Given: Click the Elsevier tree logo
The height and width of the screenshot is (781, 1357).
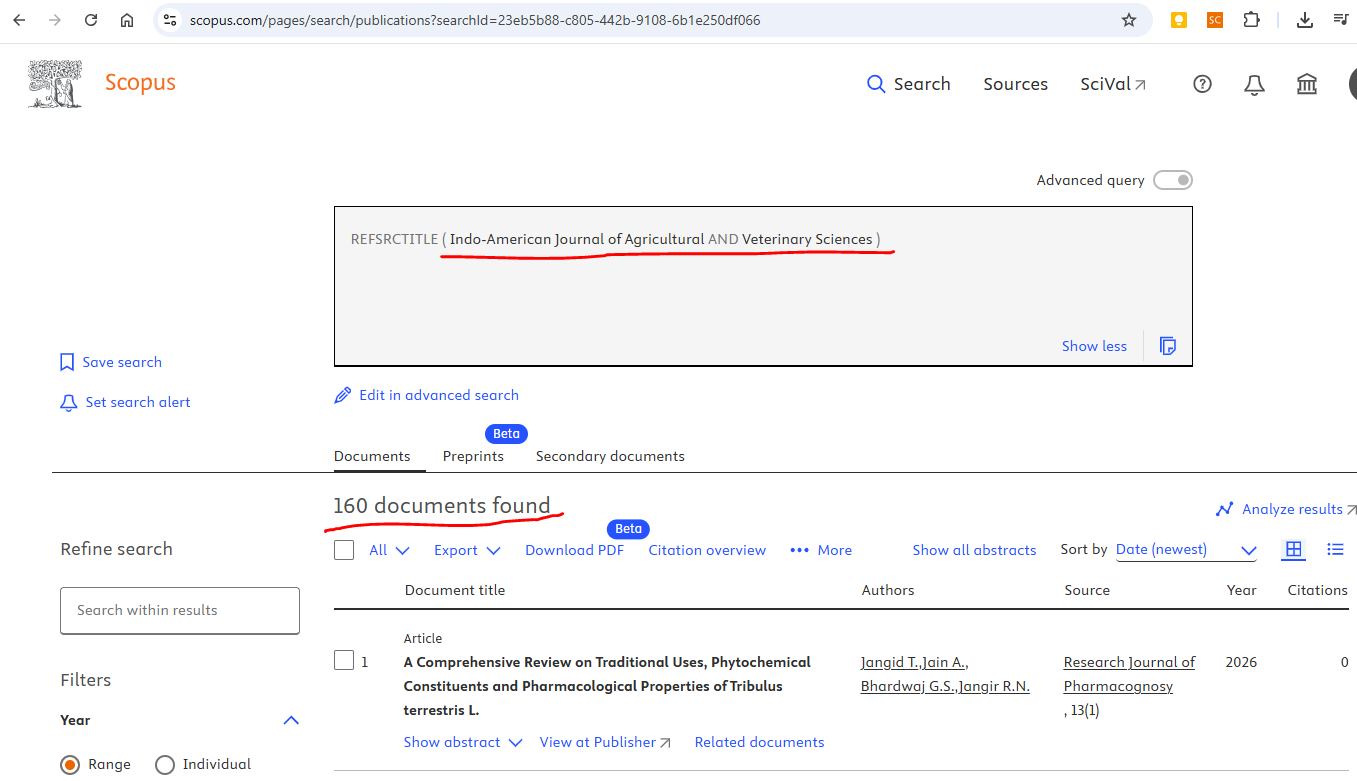Looking at the screenshot, I should pos(56,84).
